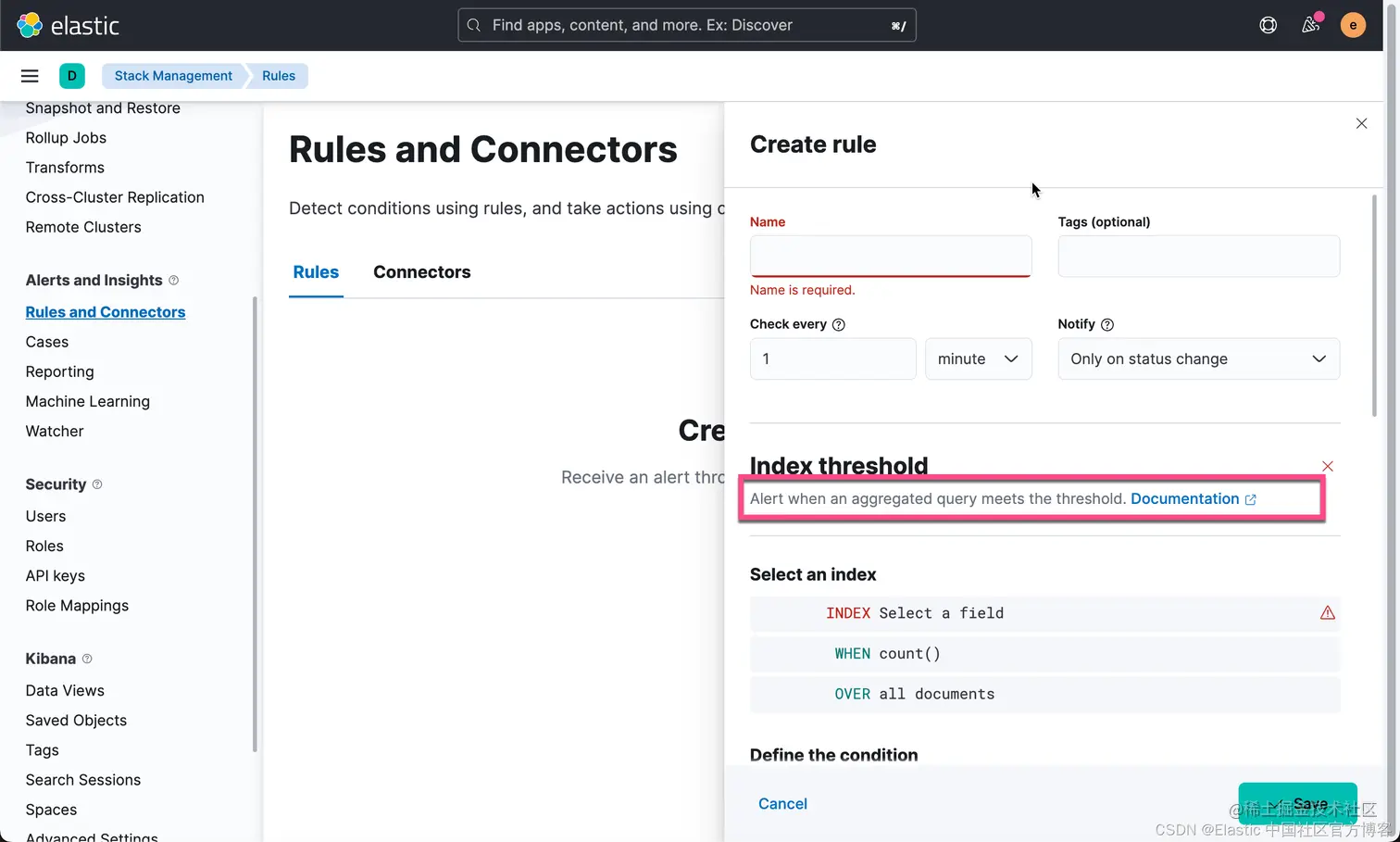The image size is (1400, 842).
Task: Open Reporting in sidebar
Action: [60, 371]
